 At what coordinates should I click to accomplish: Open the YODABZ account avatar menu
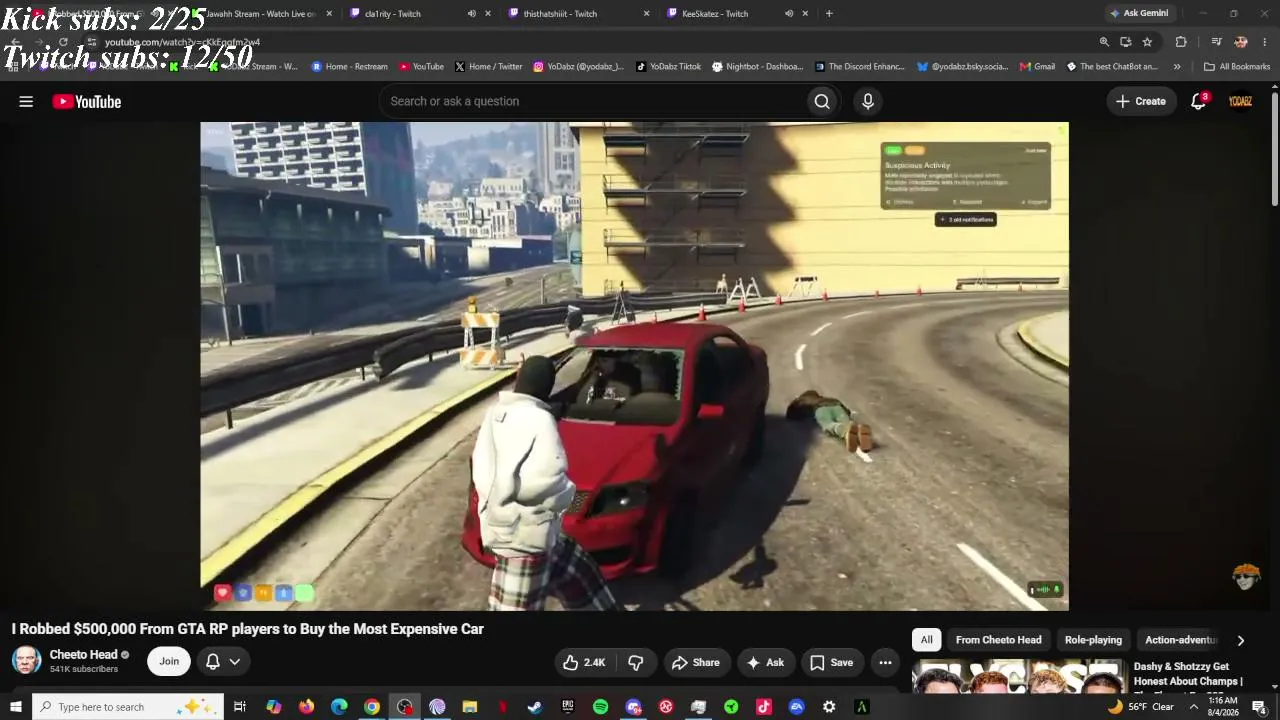pyautogui.click(x=1240, y=101)
